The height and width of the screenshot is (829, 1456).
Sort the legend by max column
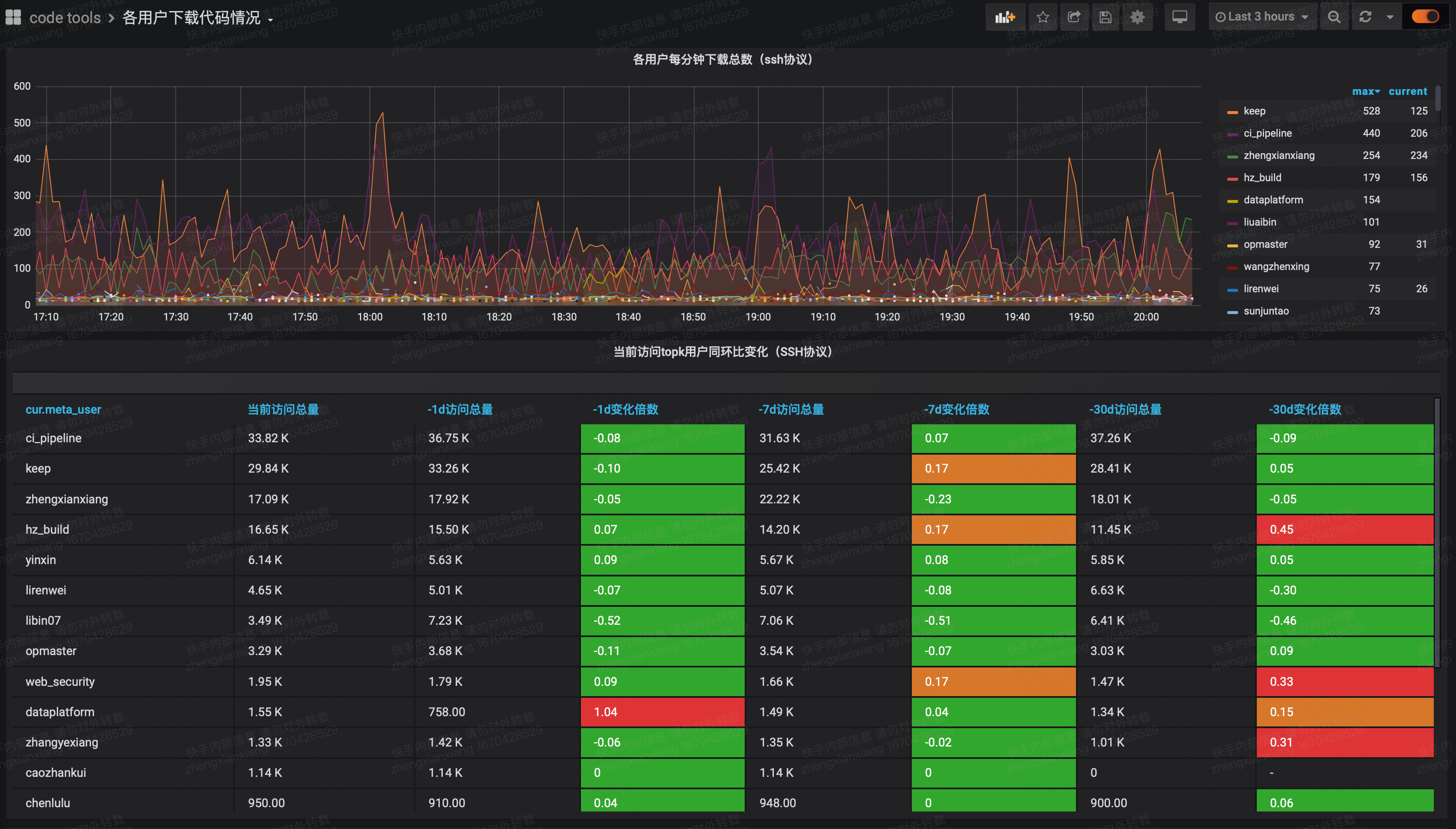[1365, 91]
